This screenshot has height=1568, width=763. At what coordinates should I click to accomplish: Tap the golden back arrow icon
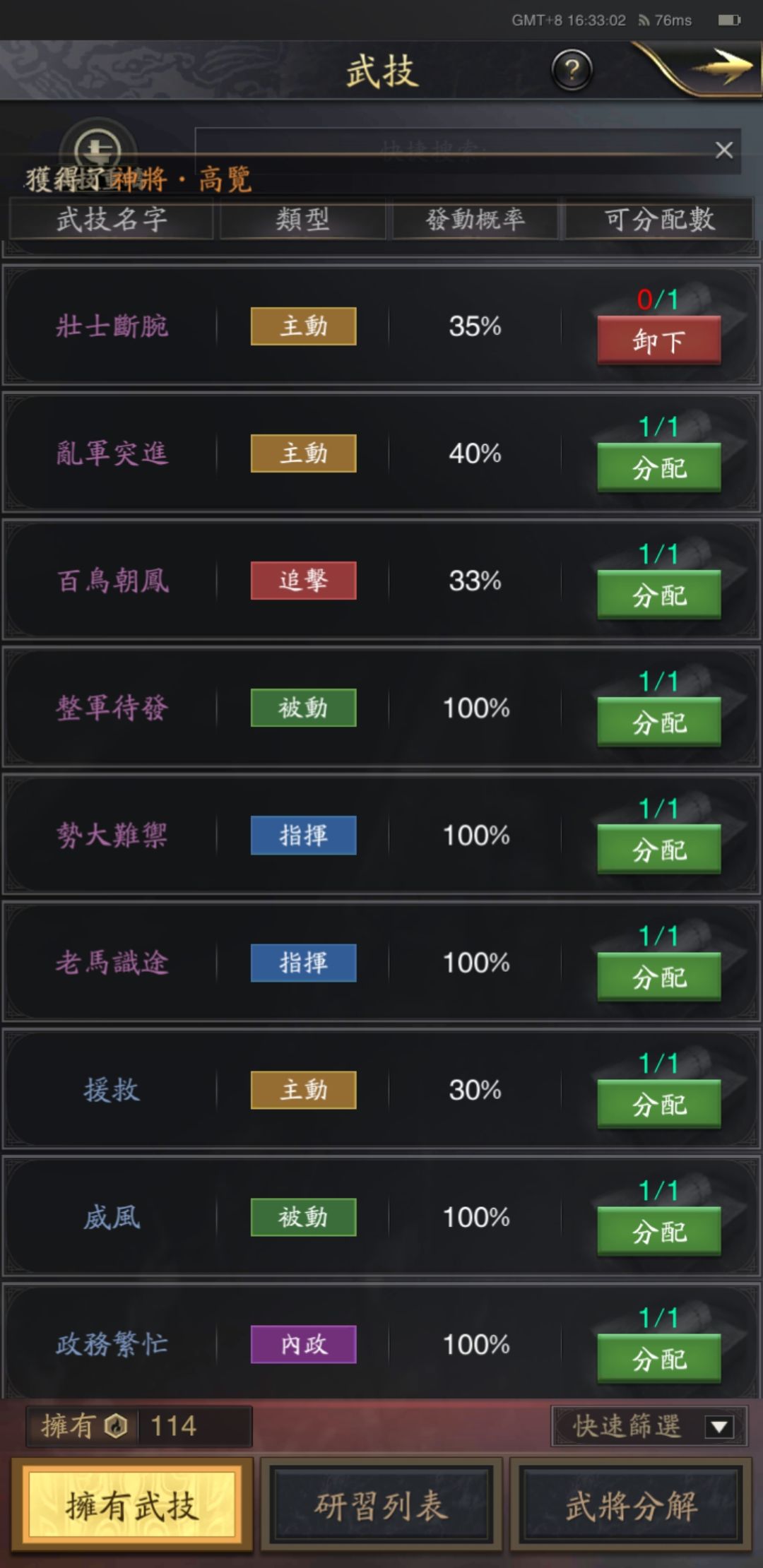tap(721, 67)
